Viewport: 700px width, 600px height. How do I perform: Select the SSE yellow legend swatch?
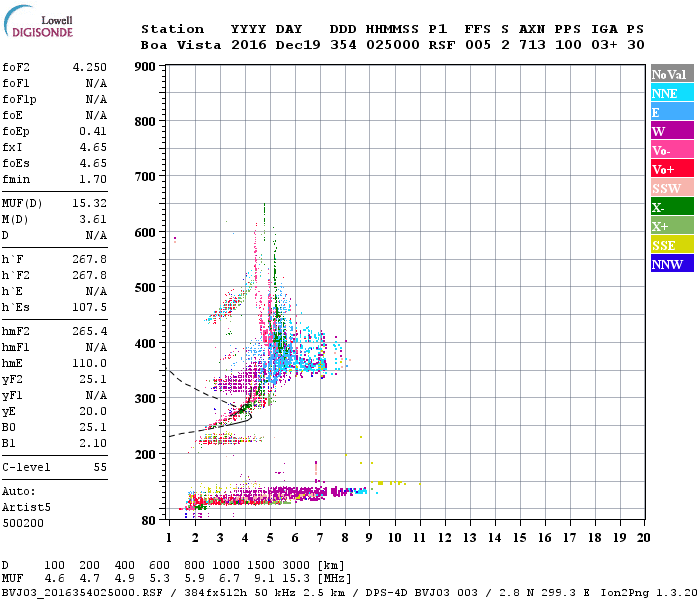point(672,245)
